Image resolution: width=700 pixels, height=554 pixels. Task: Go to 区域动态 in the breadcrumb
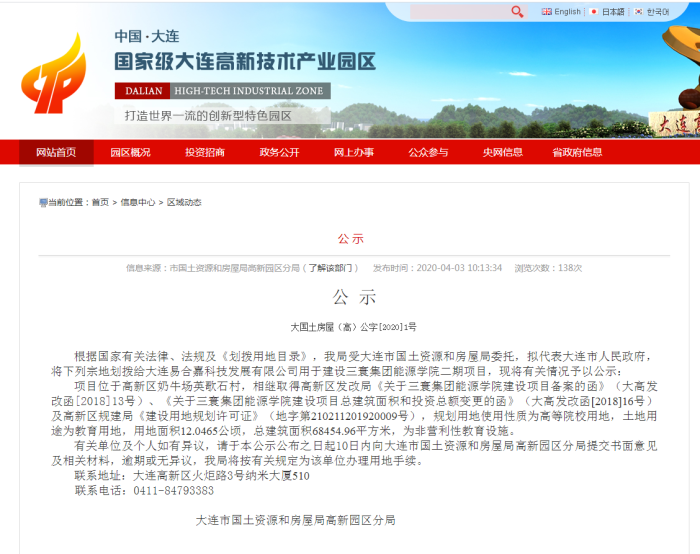click(184, 202)
